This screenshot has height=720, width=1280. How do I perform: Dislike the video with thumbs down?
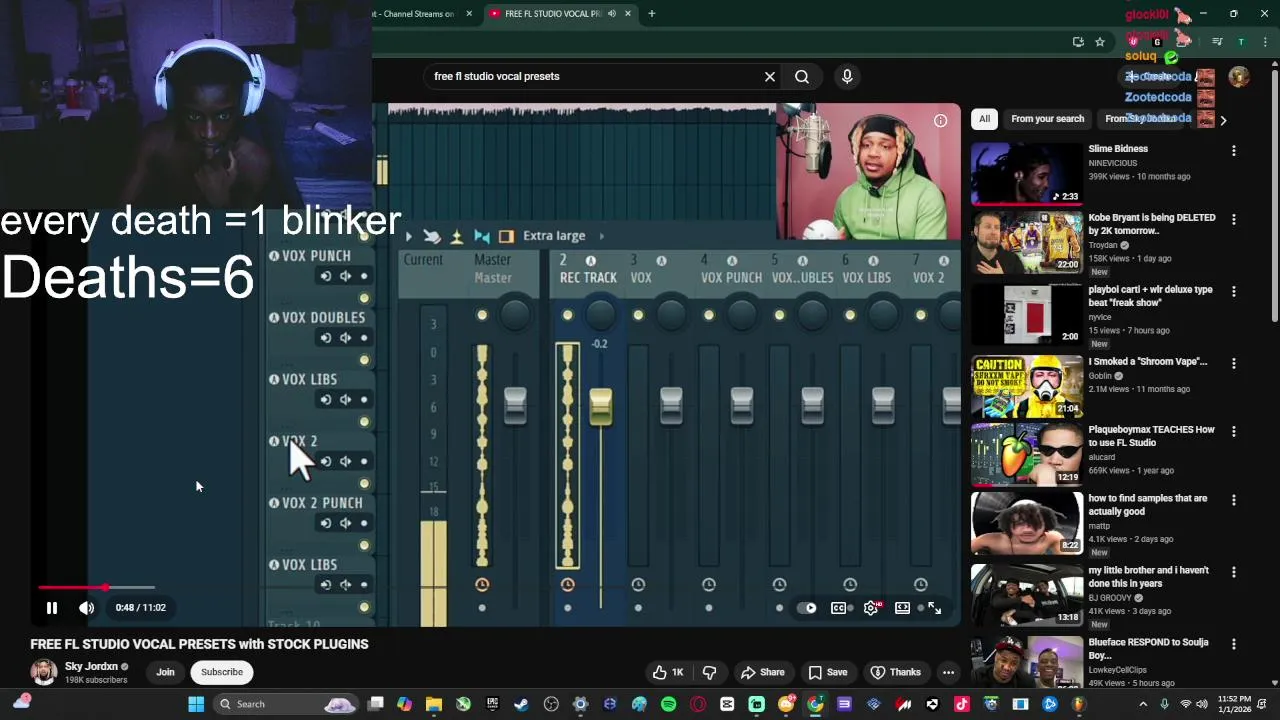pos(709,673)
